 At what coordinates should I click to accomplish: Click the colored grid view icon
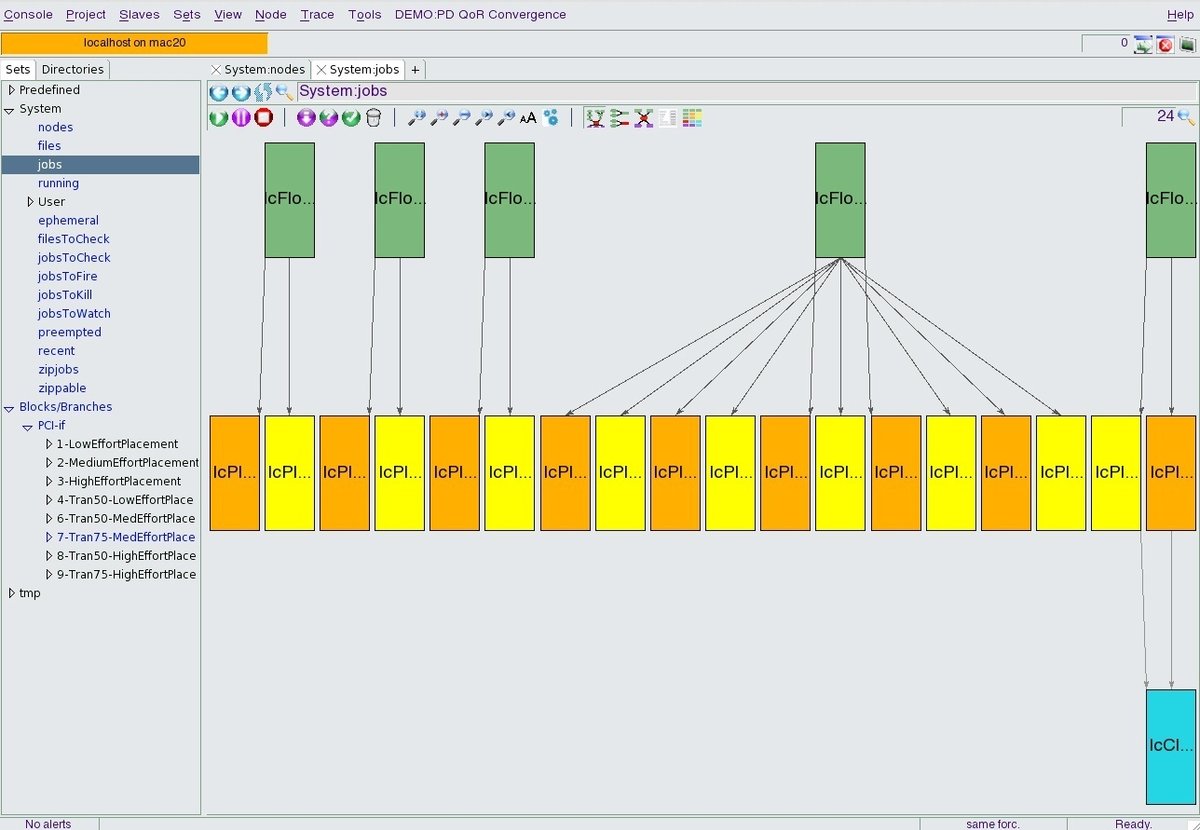click(692, 118)
